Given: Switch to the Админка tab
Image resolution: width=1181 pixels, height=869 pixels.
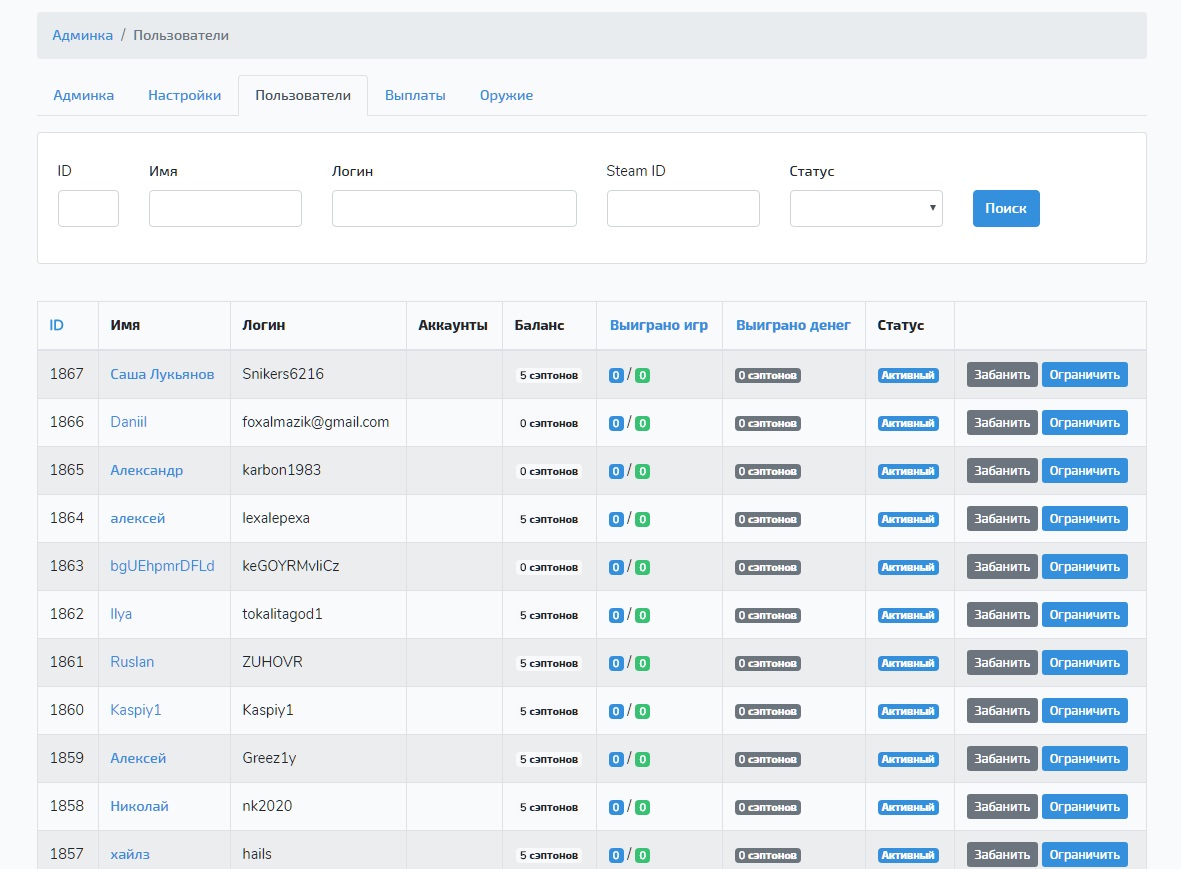Looking at the screenshot, I should tap(84, 96).
